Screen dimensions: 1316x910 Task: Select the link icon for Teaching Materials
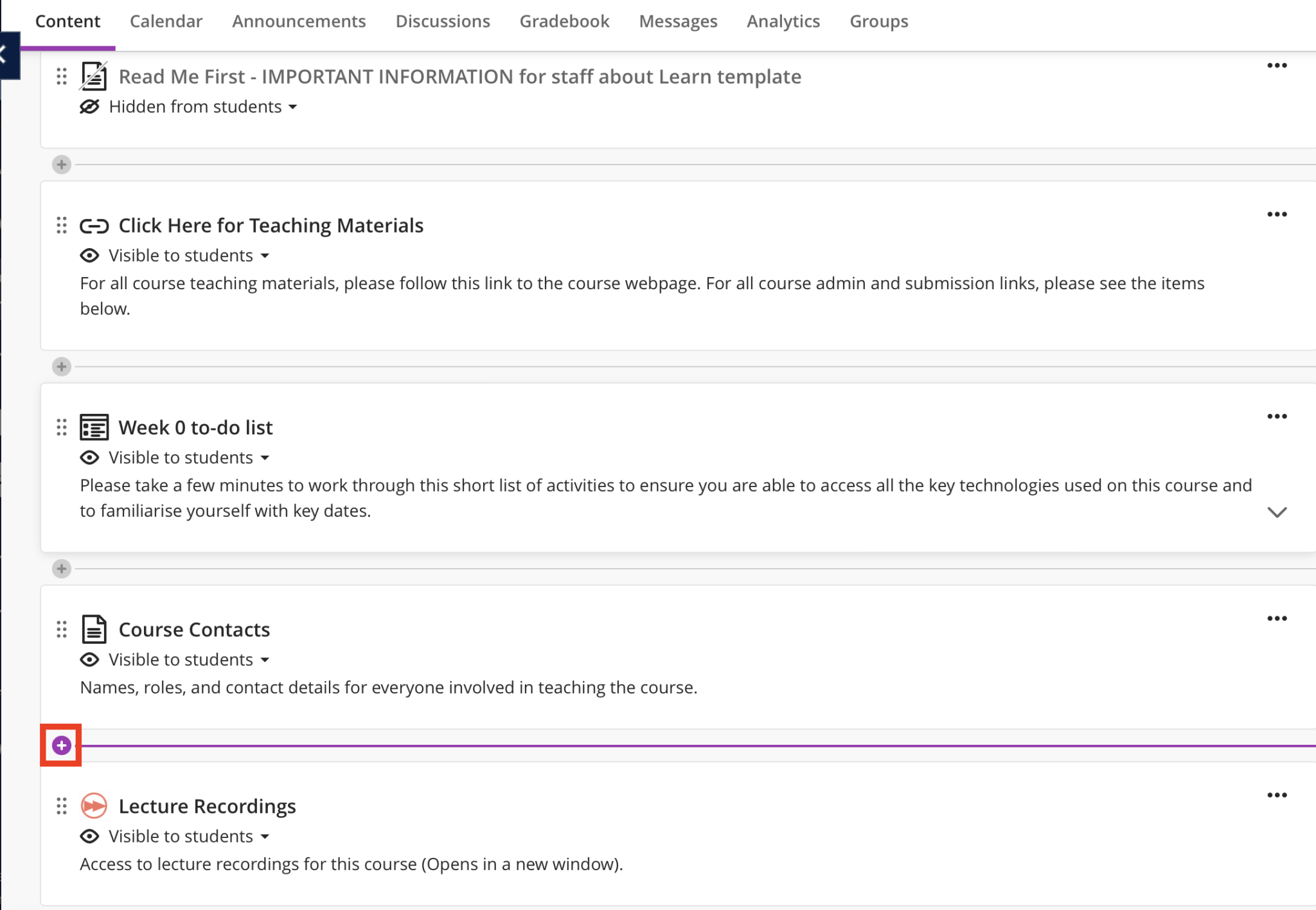[94, 226]
